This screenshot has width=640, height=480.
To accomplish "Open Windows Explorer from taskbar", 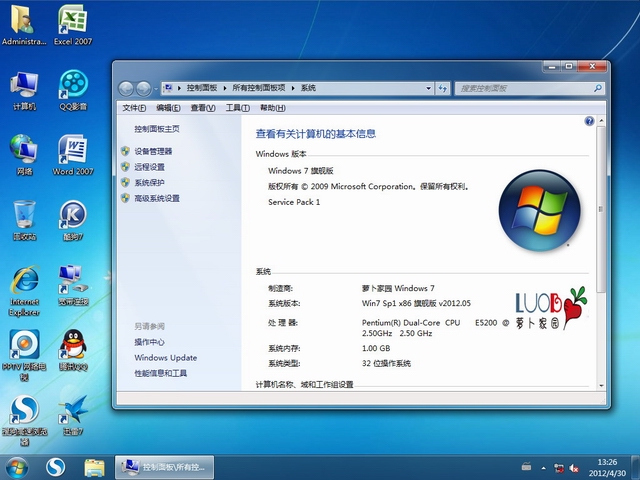I will coord(94,468).
